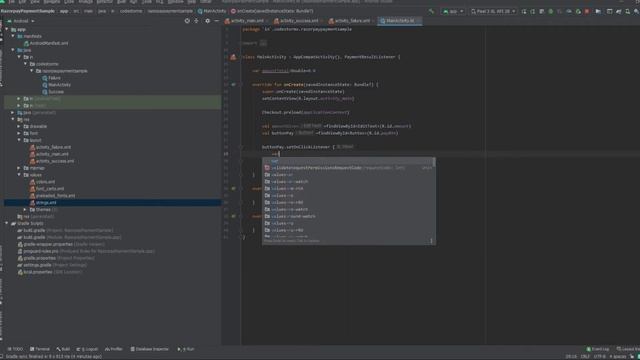Expand the font folder
Viewport: 640px width, 360px height.
19,133
